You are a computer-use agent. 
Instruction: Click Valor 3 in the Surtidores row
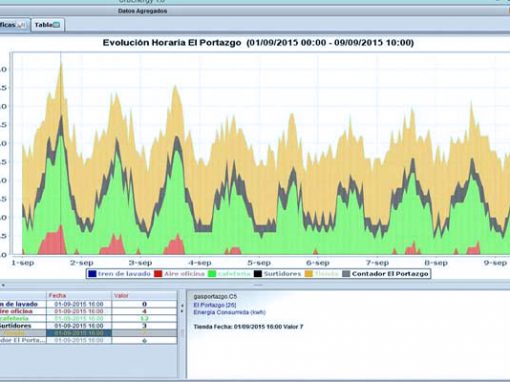(144, 326)
